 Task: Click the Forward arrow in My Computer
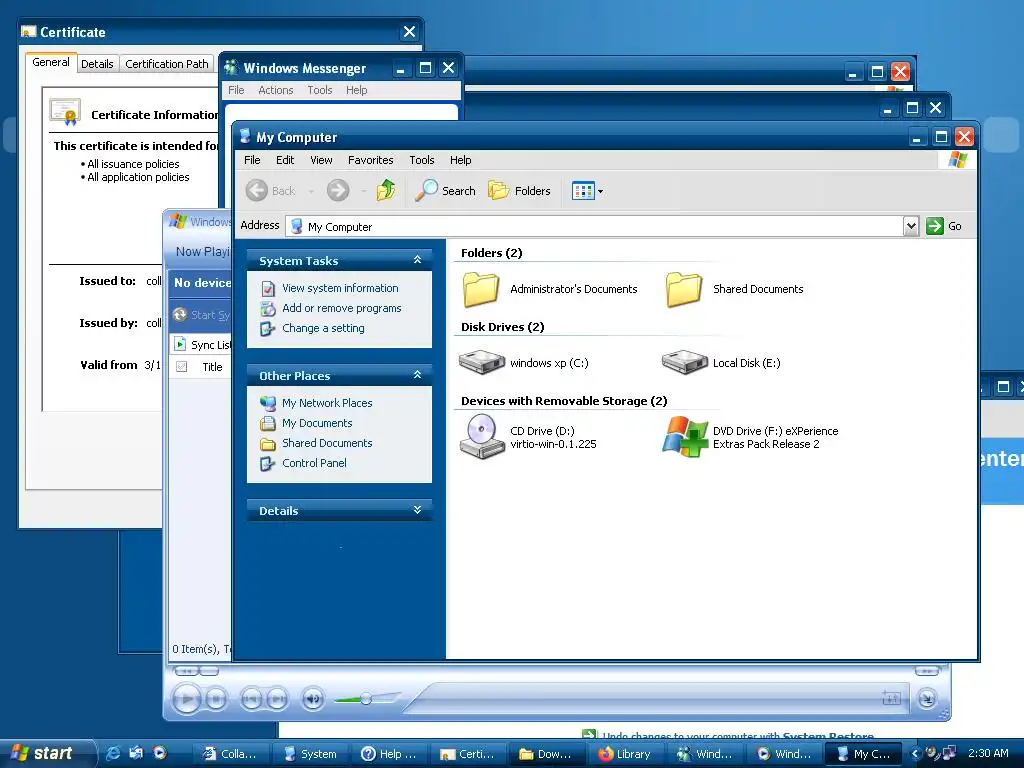pos(338,191)
